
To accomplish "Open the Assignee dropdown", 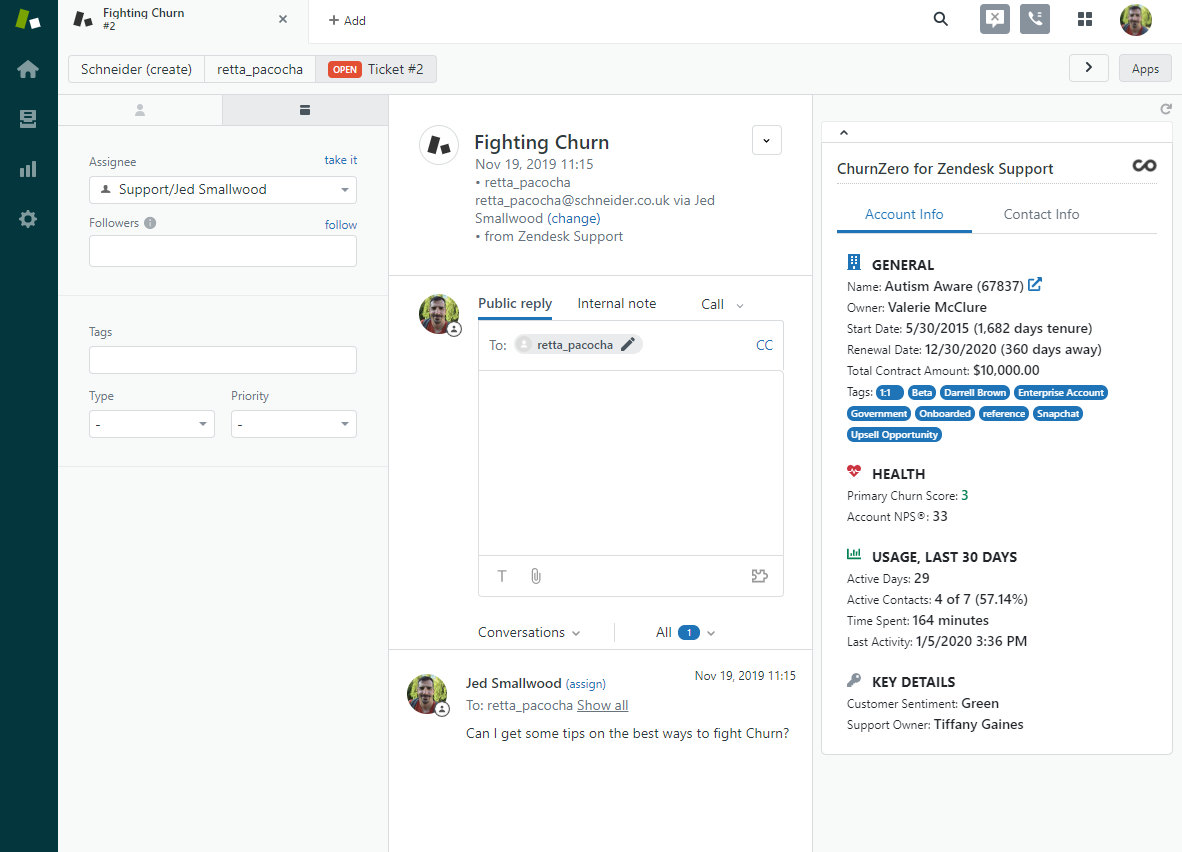I will (222, 190).
